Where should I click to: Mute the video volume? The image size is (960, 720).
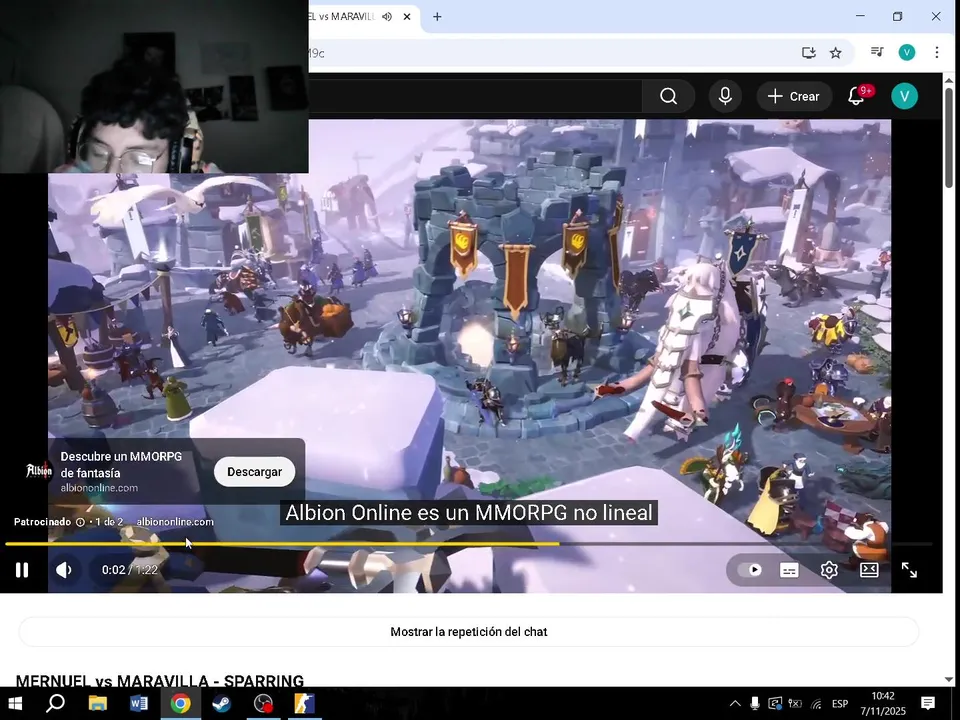(x=64, y=570)
